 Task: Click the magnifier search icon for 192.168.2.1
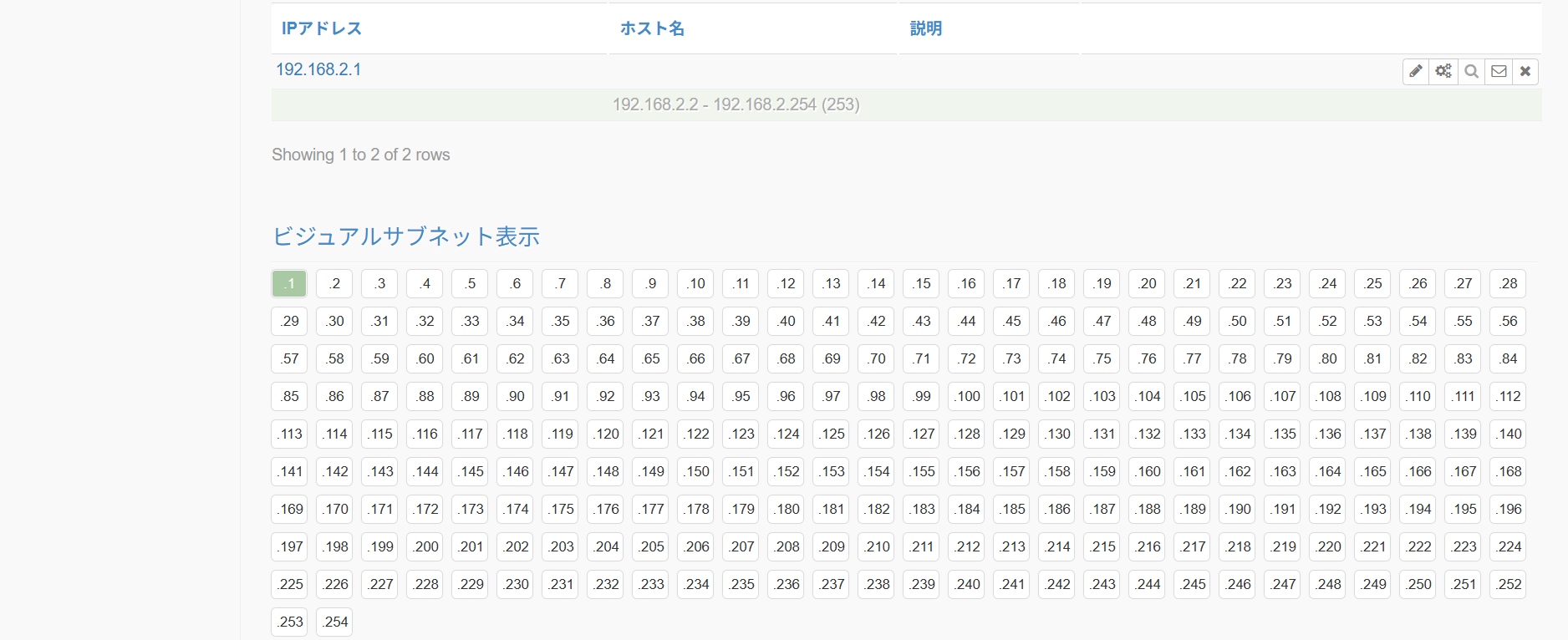point(1471,71)
